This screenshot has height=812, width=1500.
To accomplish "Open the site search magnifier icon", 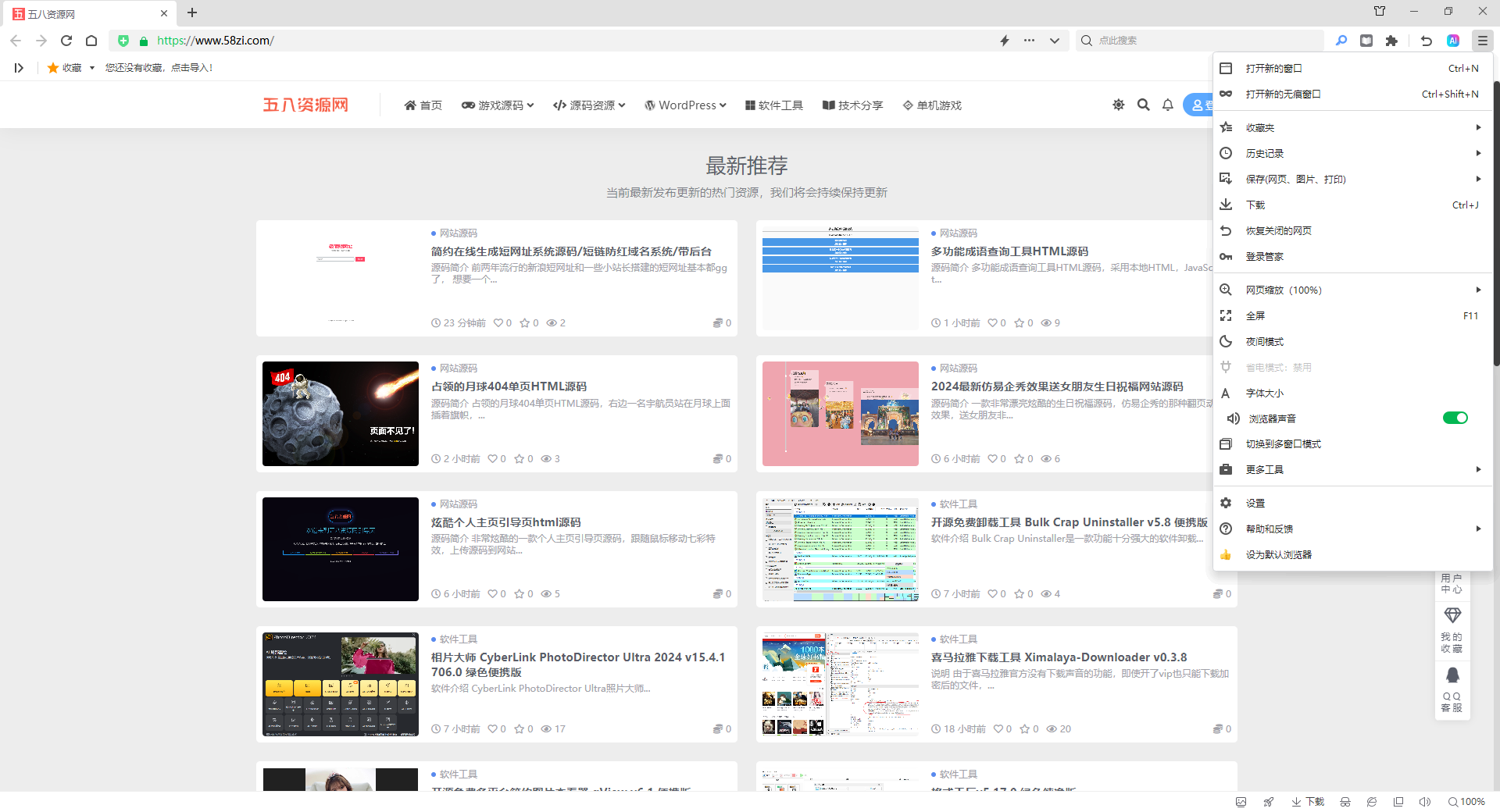I will point(1144,105).
